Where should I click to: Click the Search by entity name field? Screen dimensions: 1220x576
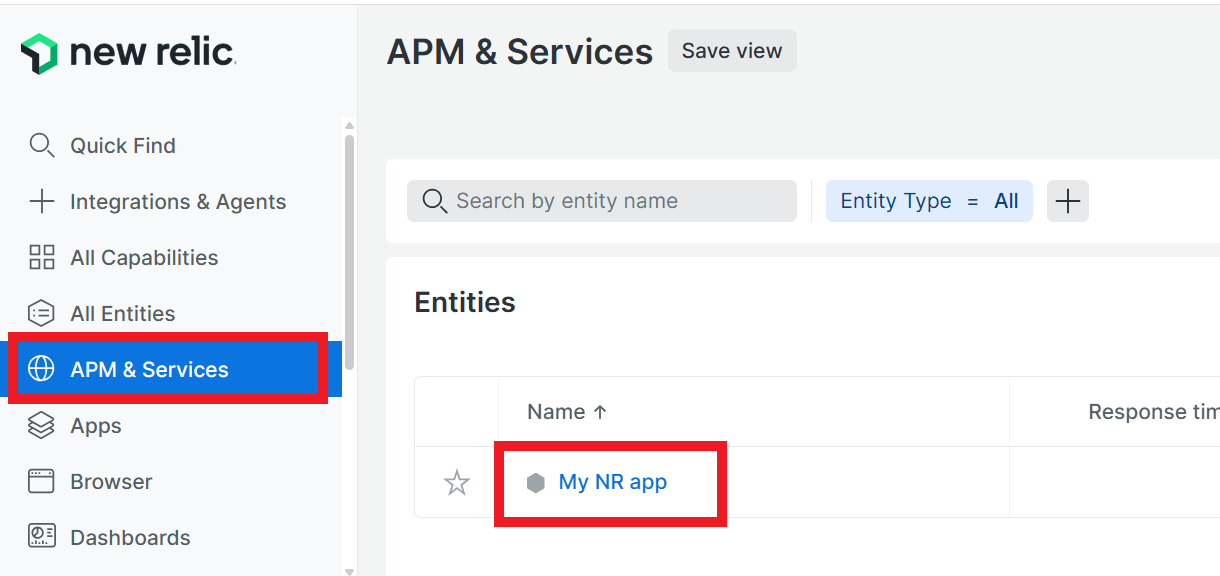tap(602, 201)
